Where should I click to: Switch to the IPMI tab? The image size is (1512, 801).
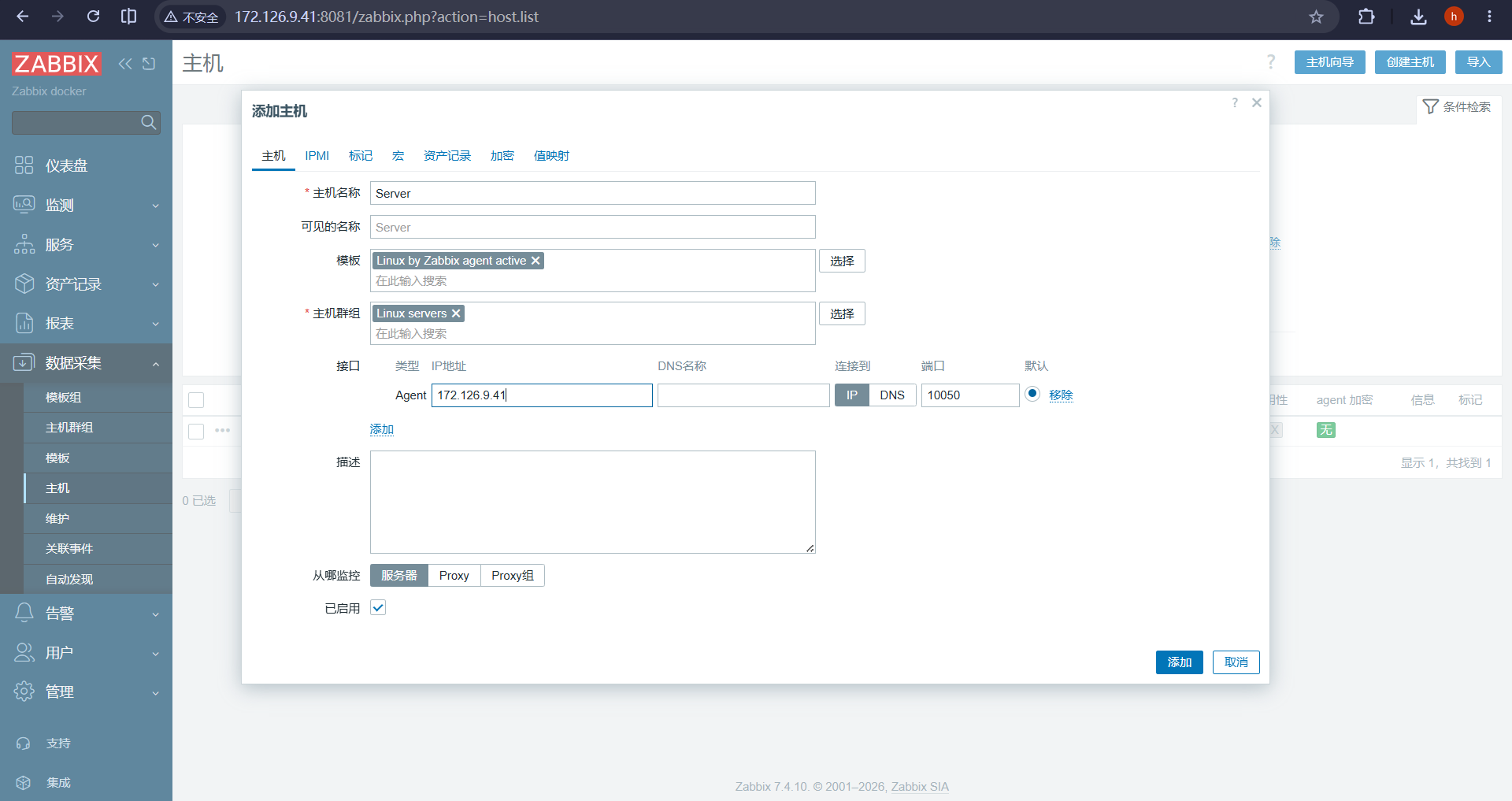[x=317, y=156]
